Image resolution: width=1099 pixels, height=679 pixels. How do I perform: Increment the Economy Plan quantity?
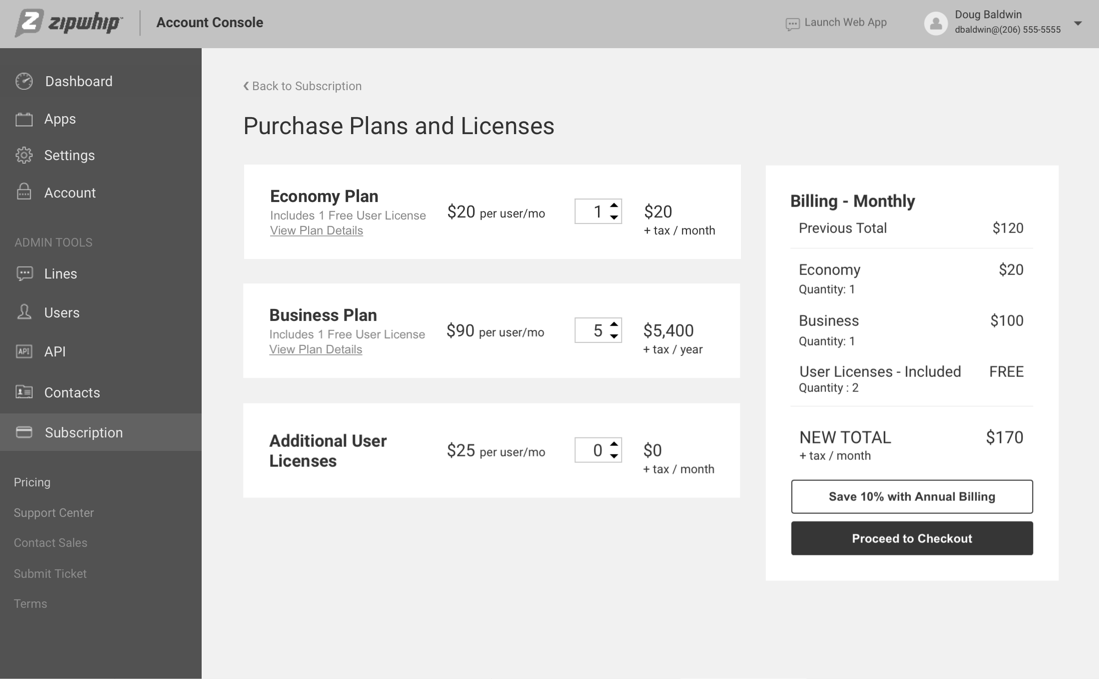click(613, 206)
